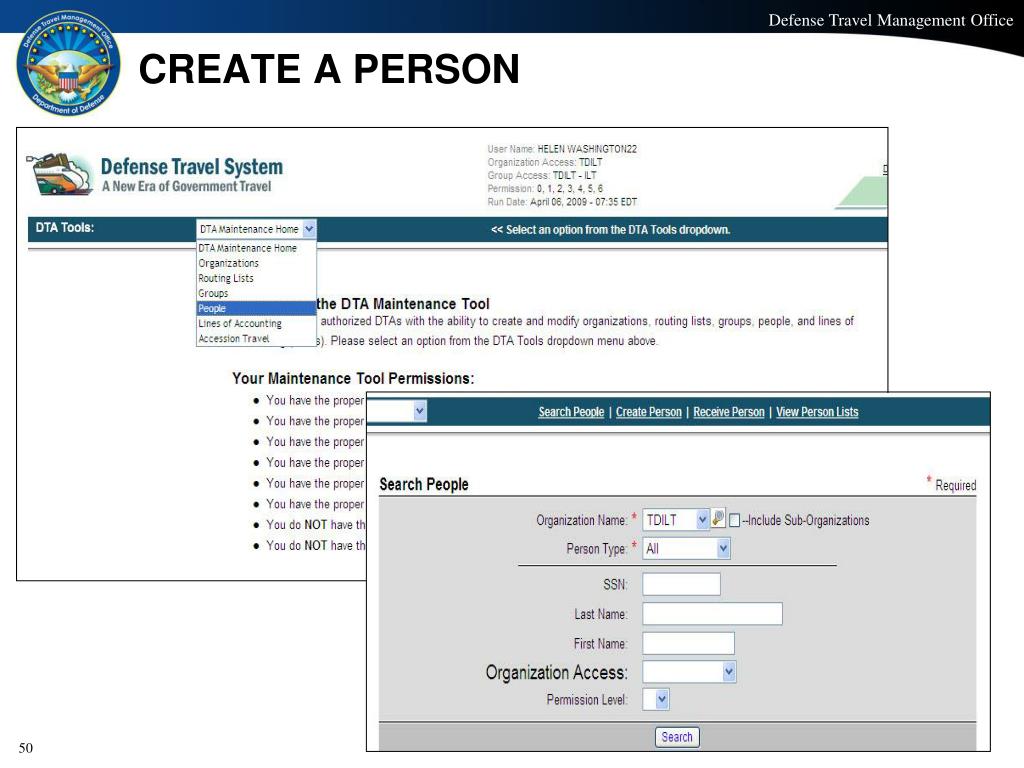Open the Organization Name TDILT dropdown
1024x768 pixels.
point(676,520)
